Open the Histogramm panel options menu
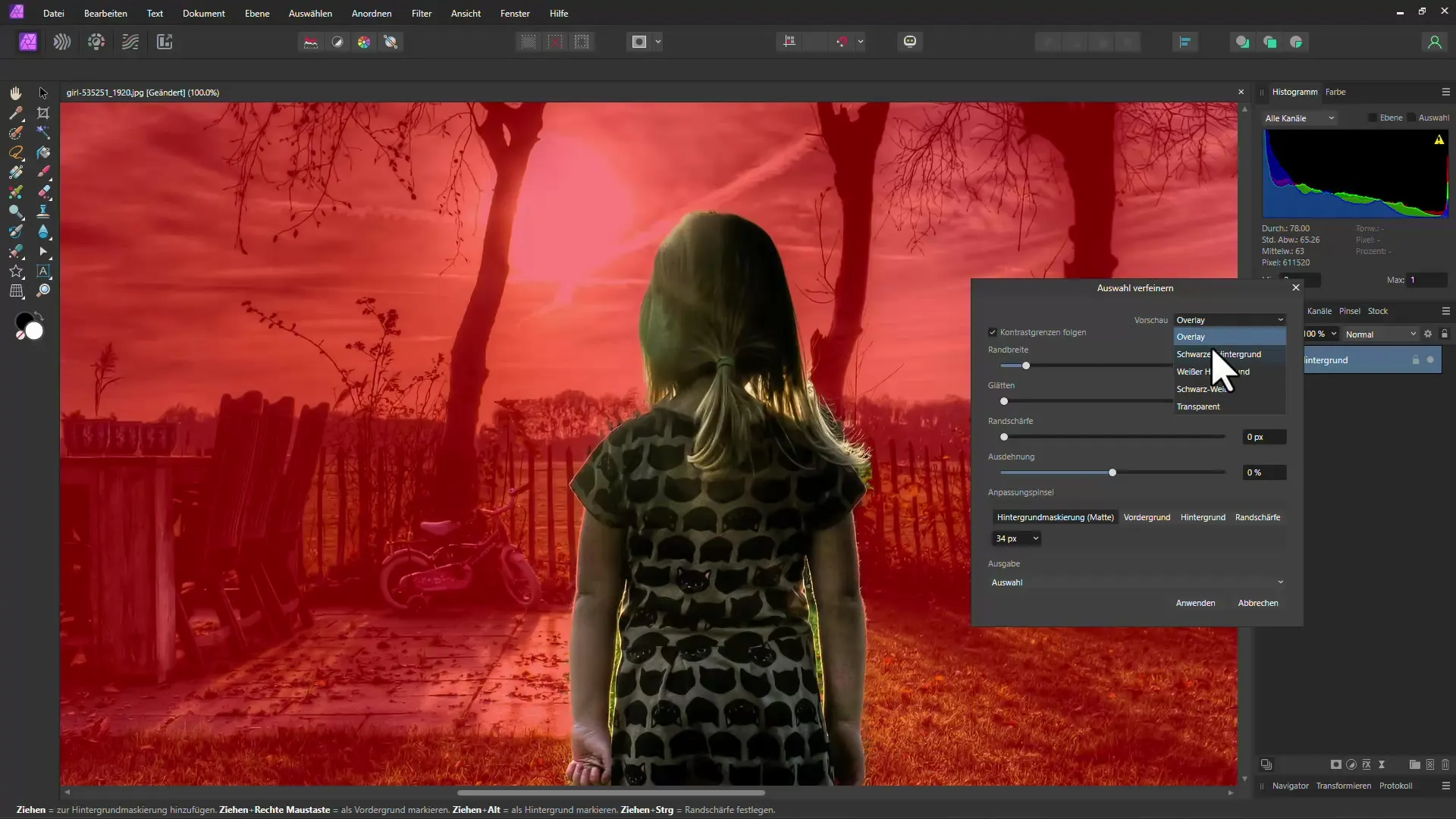Viewport: 1456px width, 819px height. coord(1445,92)
